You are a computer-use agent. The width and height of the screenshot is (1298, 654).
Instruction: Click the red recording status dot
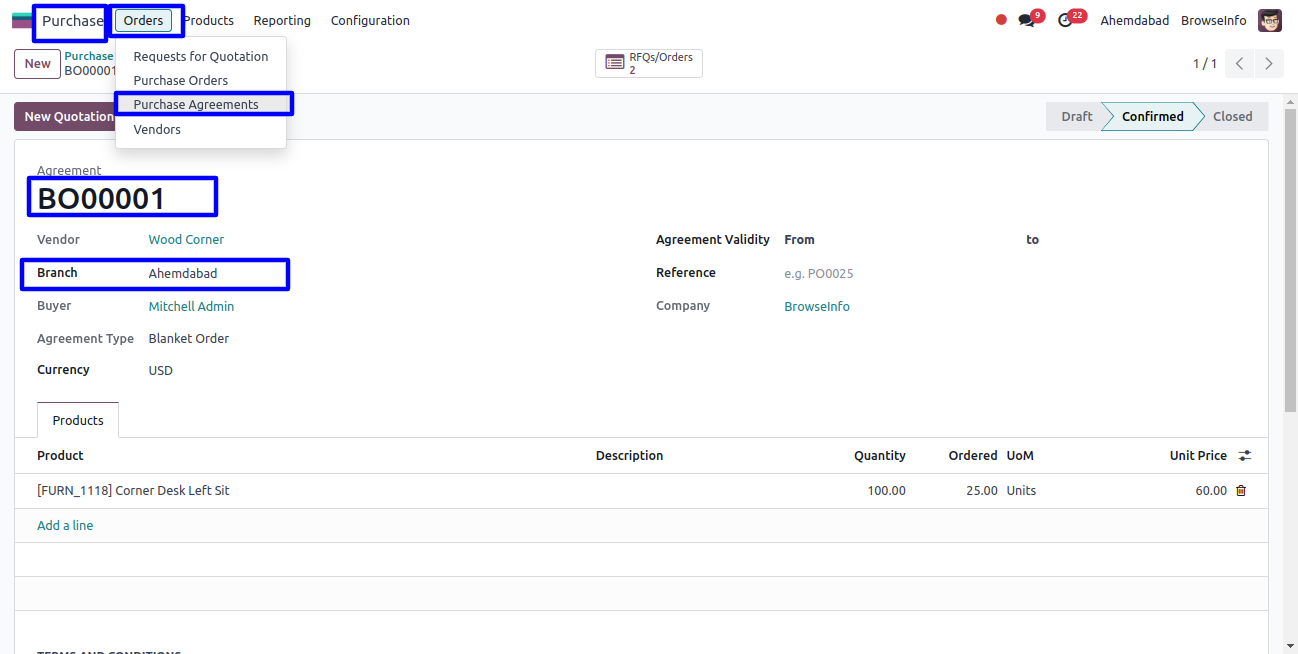click(1001, 20)
